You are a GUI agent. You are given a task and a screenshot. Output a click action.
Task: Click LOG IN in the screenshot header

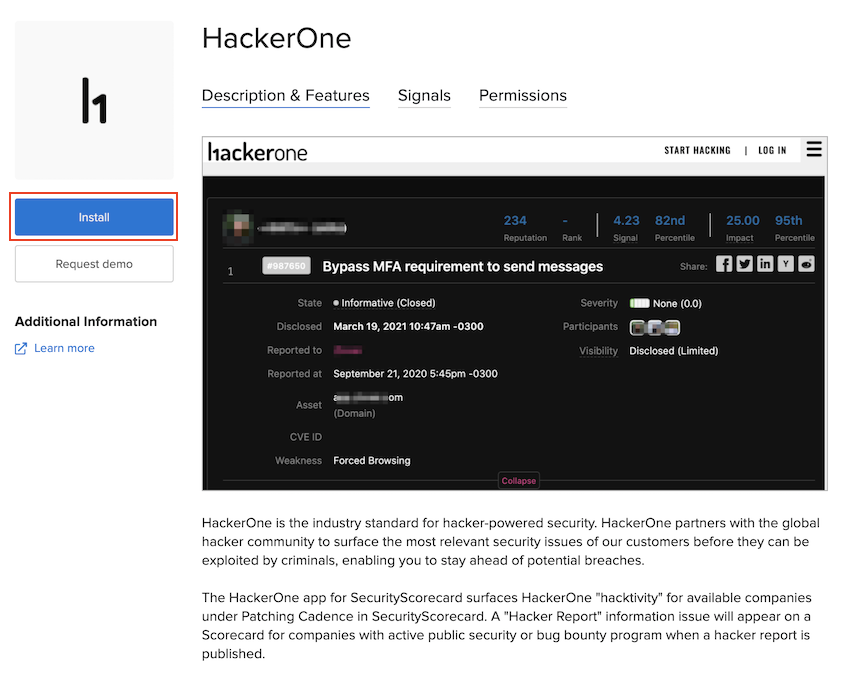point(772,151)
